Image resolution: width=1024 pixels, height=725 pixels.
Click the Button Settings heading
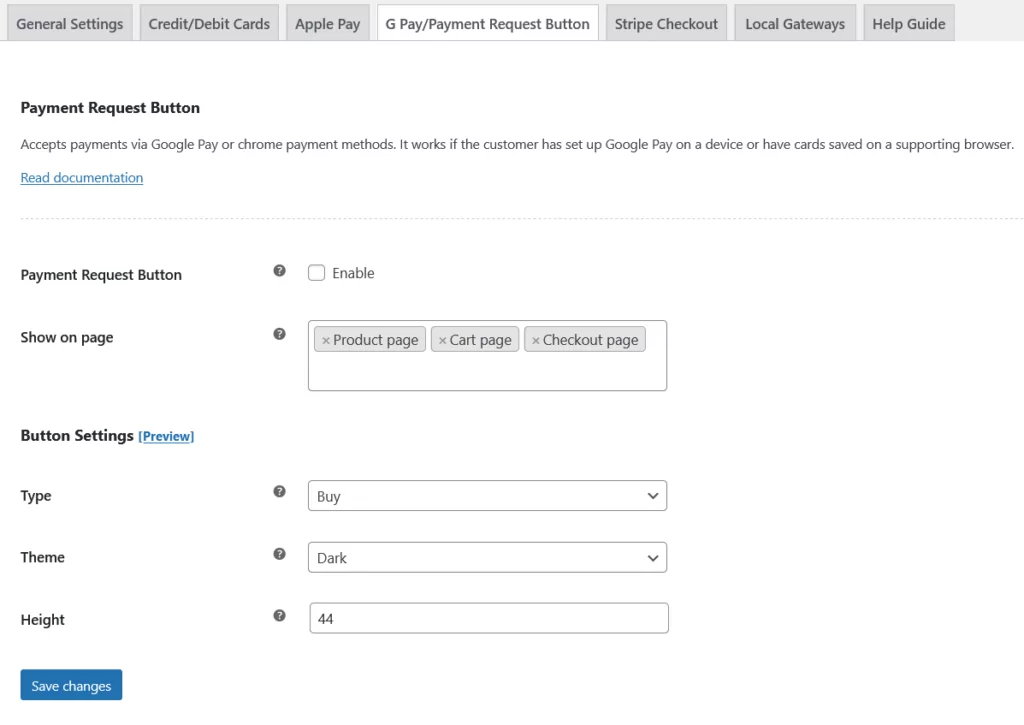click(x=77, y=436)
